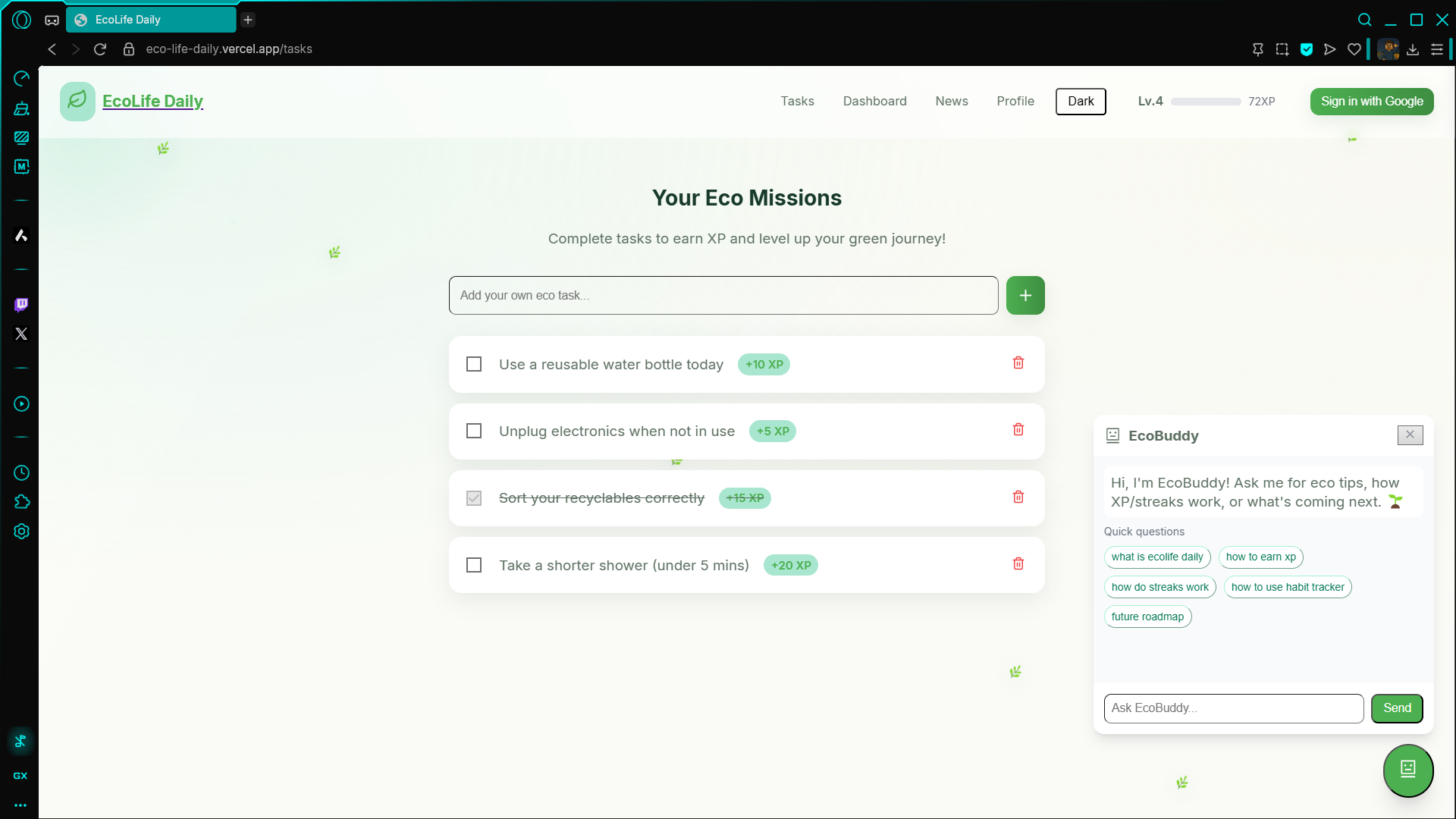Delete the reusable water bottle task
Screen dimensions: 1456x819
click(1018, 363)
